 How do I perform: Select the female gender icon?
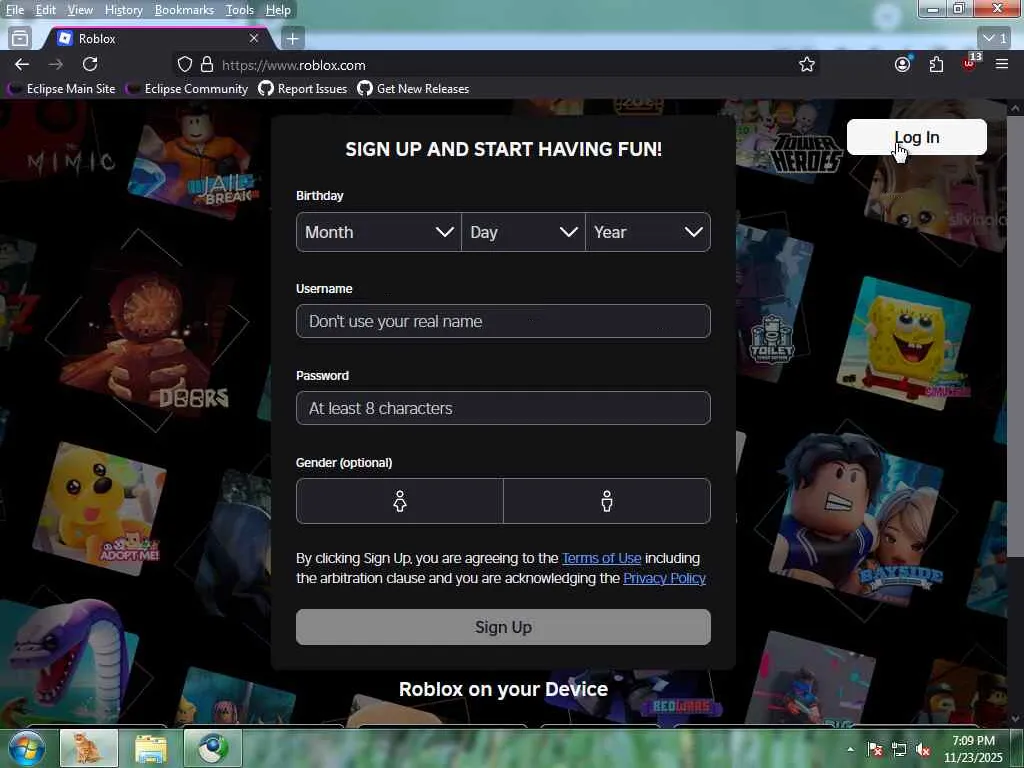coord(400,501)
